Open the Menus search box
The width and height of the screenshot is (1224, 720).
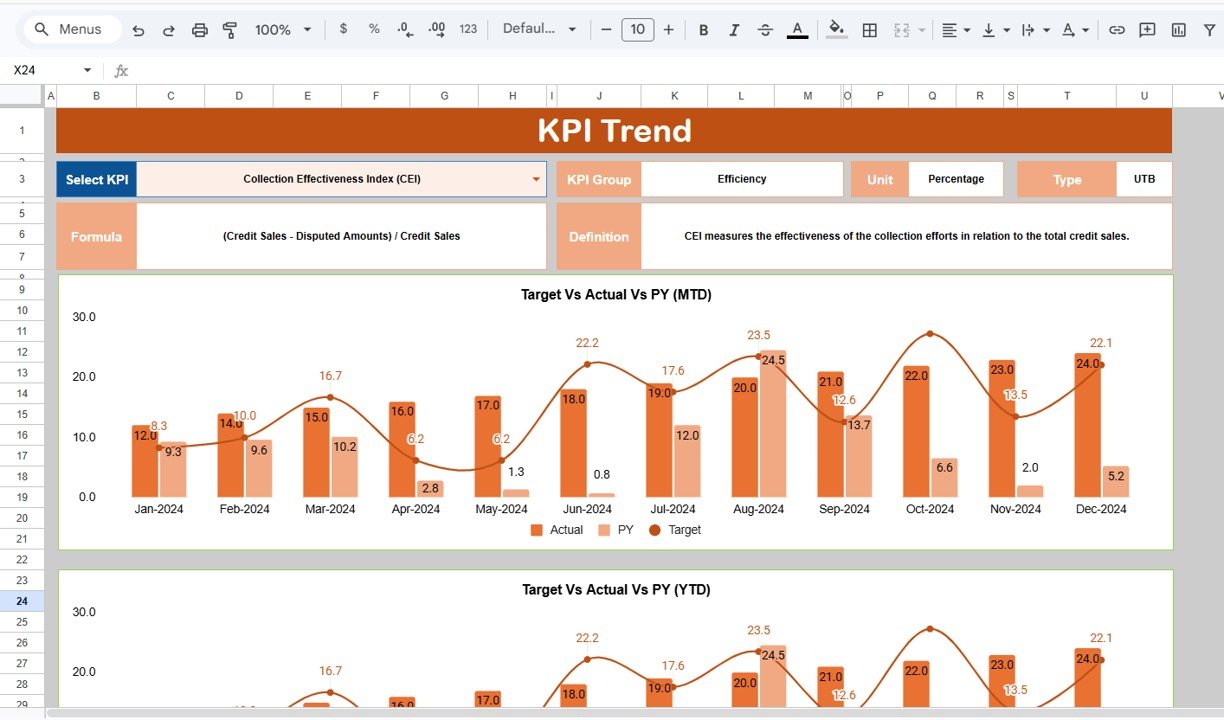click(70, 29)
